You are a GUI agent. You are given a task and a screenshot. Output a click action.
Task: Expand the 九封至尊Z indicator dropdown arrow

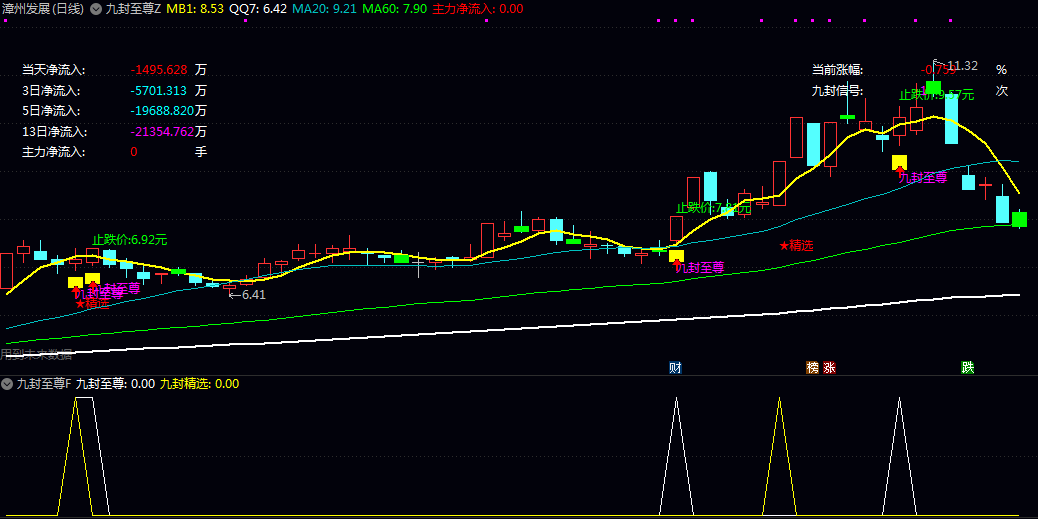(96, 9)
